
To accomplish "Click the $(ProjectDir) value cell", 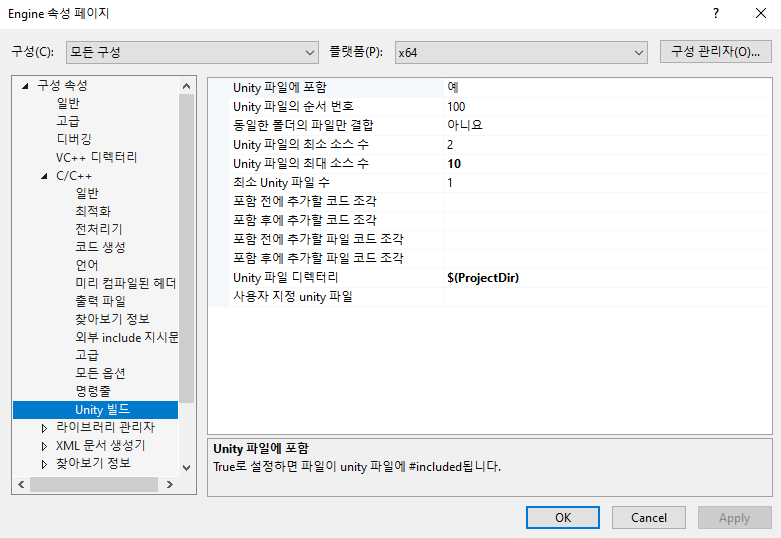I will point(607,277).
